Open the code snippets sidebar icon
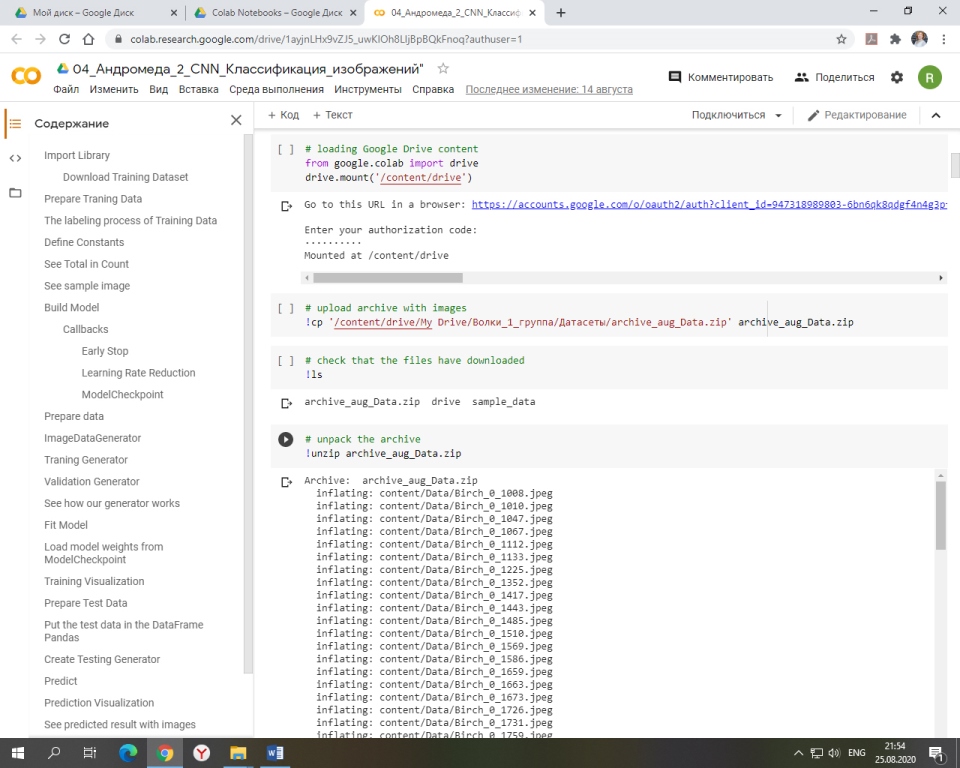Viewport: 960px width, 768px height. click(15, 158)
